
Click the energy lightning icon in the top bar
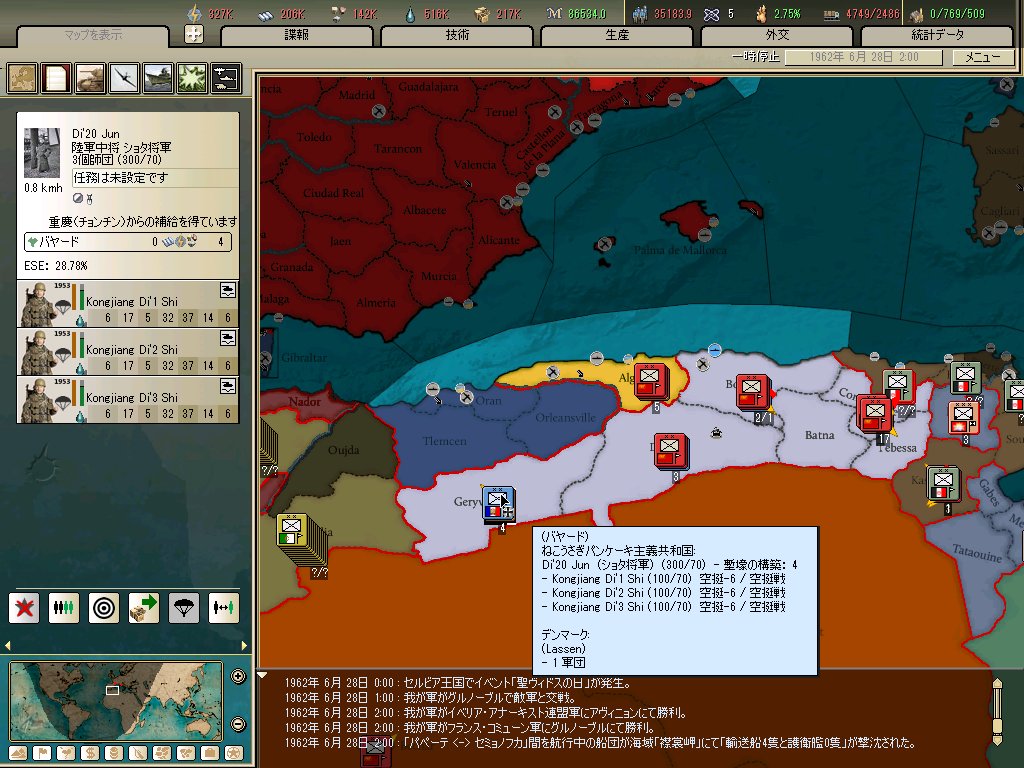pos(195,13)
